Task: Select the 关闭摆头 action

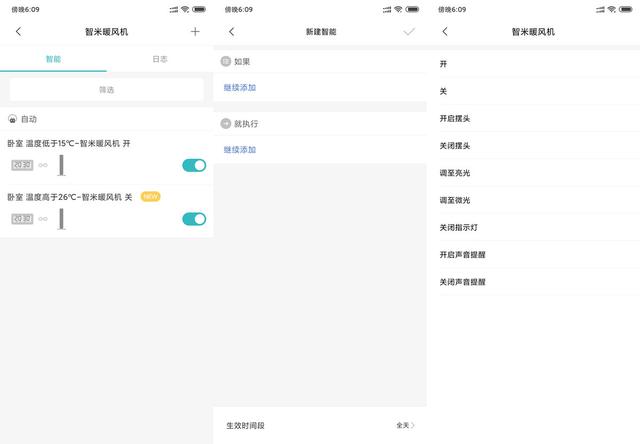Action: click(x=533, y=146)
